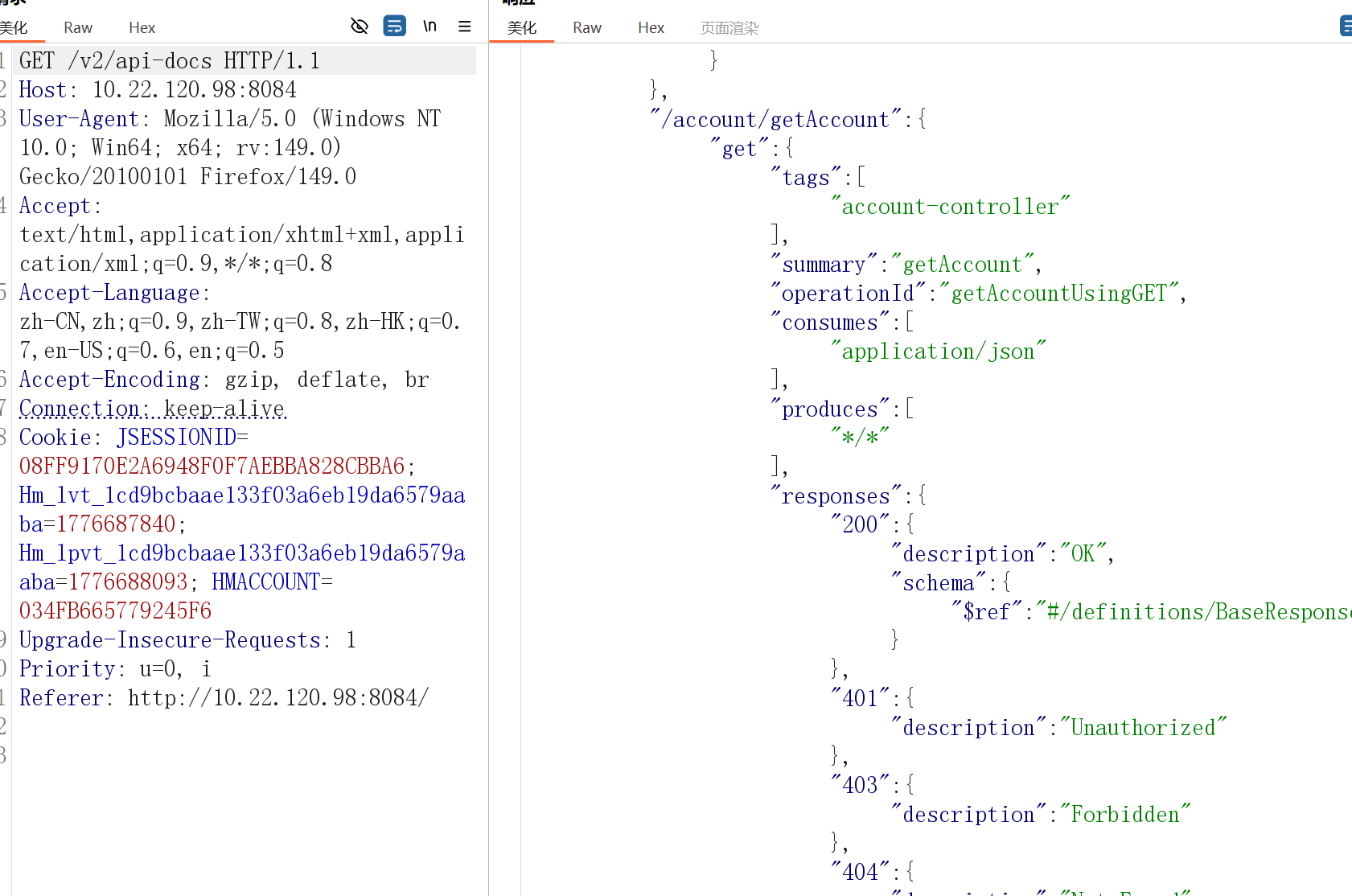This screenshot has width=1352, height=896.
Task: Click the partially visible response wrap icon
Action: click(x=1346, y=26)
